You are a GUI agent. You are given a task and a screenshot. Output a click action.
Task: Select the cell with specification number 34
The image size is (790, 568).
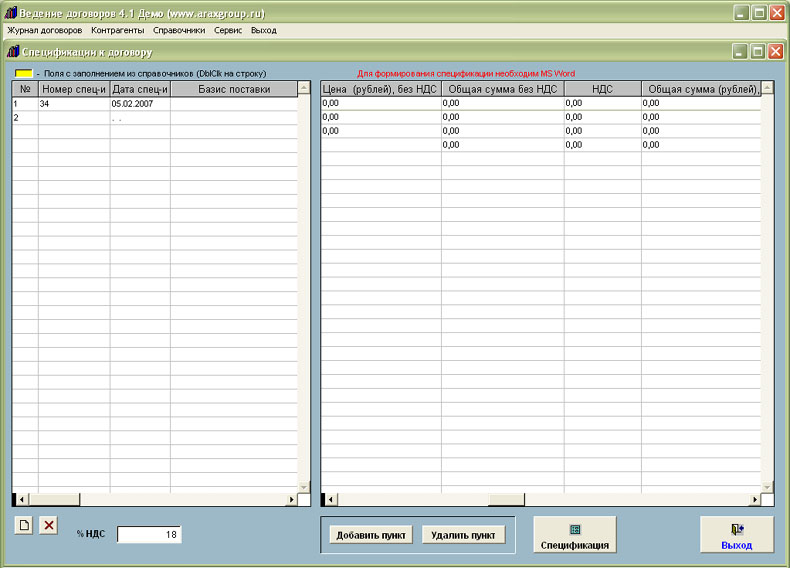[x=74, y=104]
